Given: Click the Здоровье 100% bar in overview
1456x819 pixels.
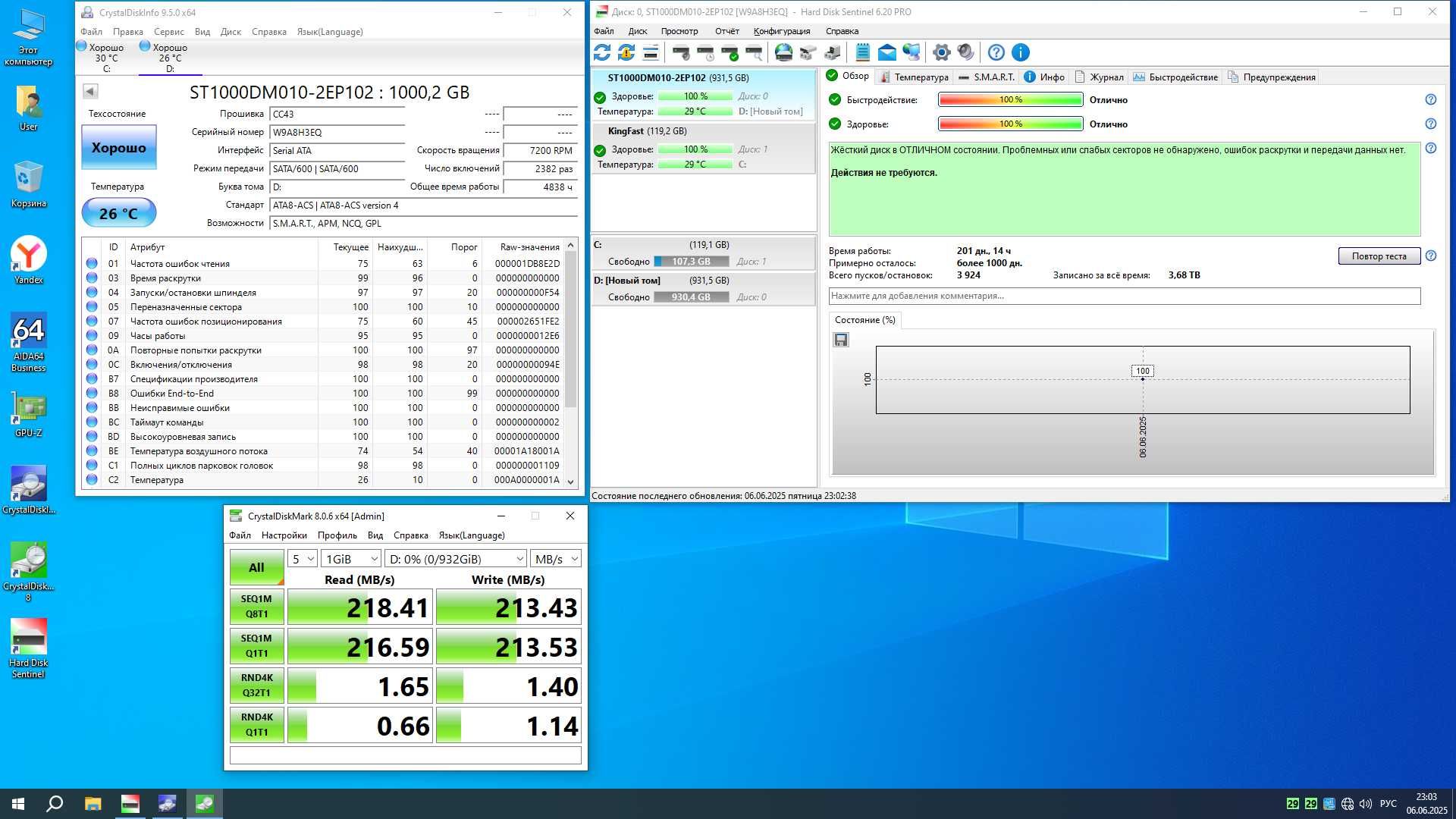Looking at the screenshot, I should pos(1010,124).
